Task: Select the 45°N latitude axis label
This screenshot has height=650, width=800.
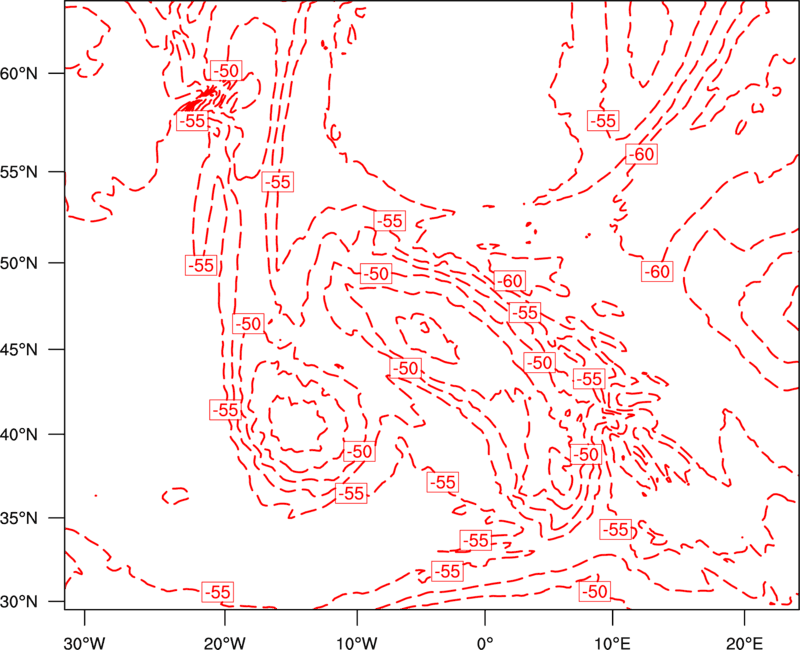Action: 19,349
